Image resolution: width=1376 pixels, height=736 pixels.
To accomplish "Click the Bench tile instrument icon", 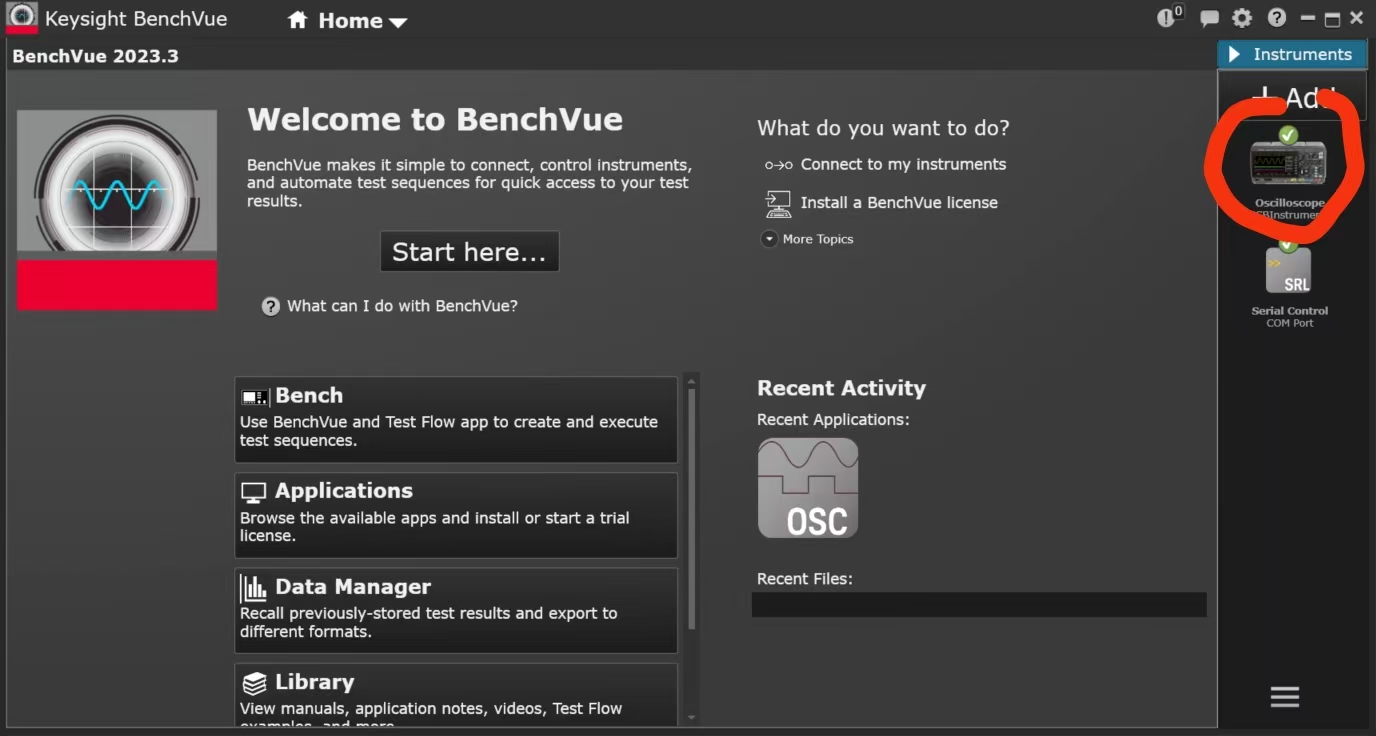I will point(255,397).
